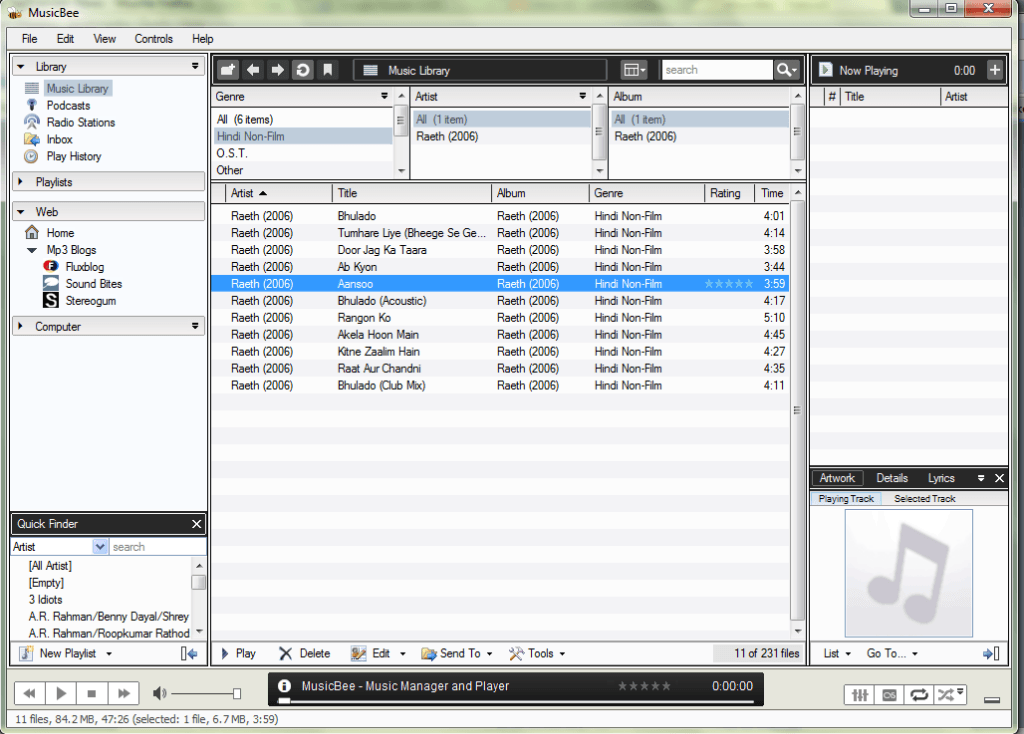Toggle Playing Track artwork view
This screenshot has height=734, width=1024.
point(846,498)
